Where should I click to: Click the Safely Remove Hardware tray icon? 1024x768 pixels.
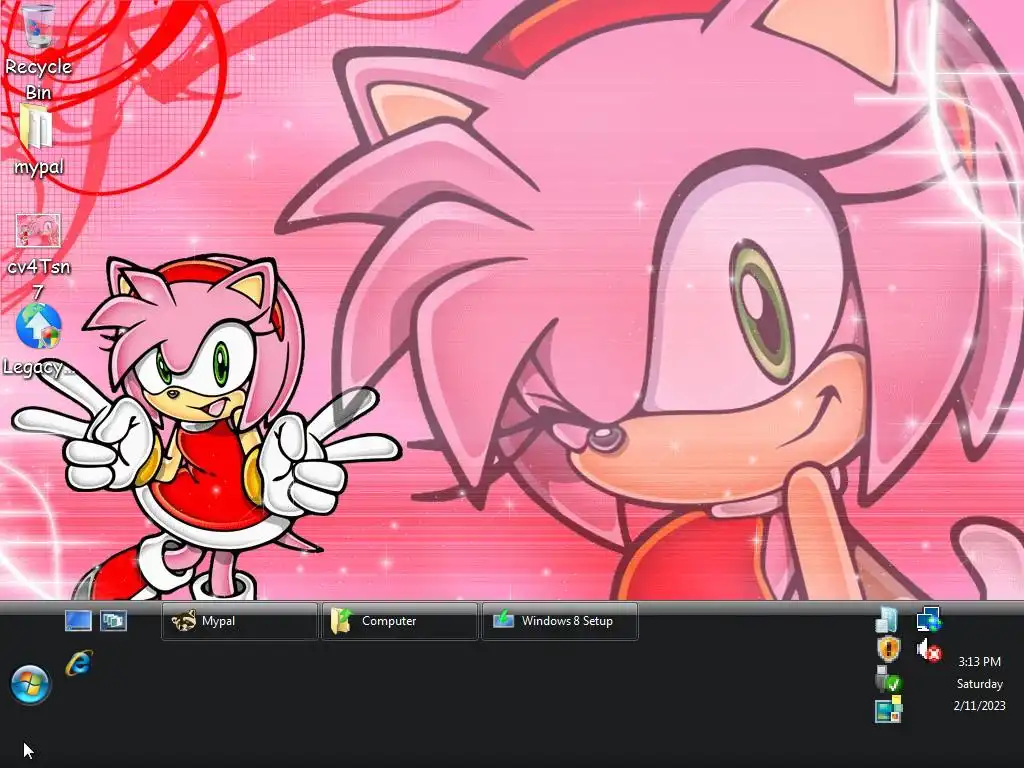[x=888, y=679]
